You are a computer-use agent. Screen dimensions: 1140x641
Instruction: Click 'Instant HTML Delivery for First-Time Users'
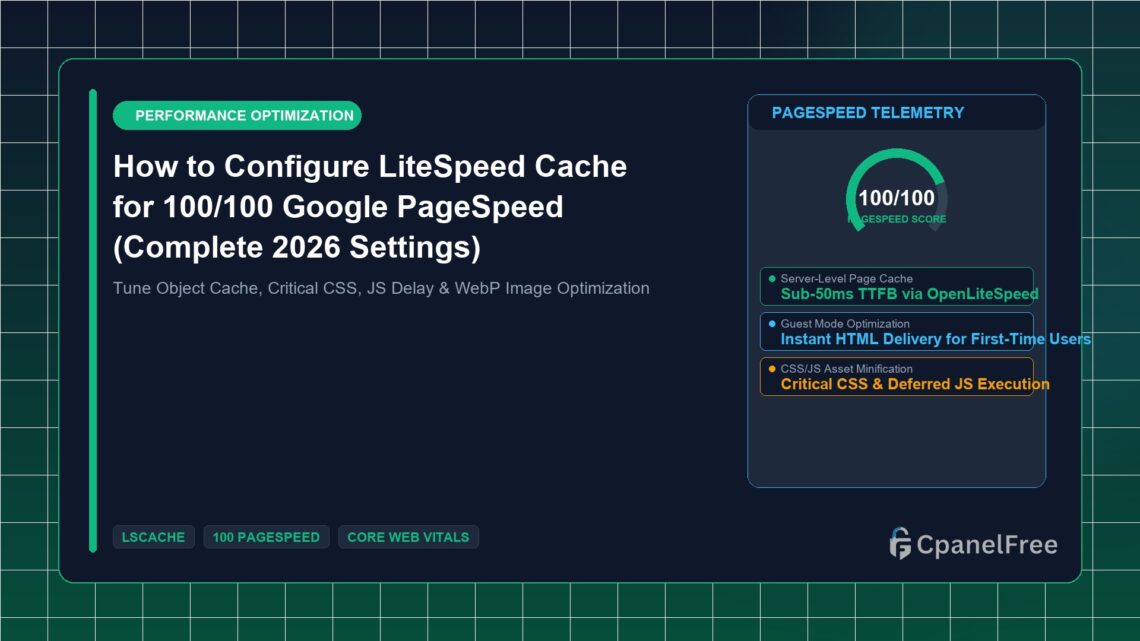(936, 339)
